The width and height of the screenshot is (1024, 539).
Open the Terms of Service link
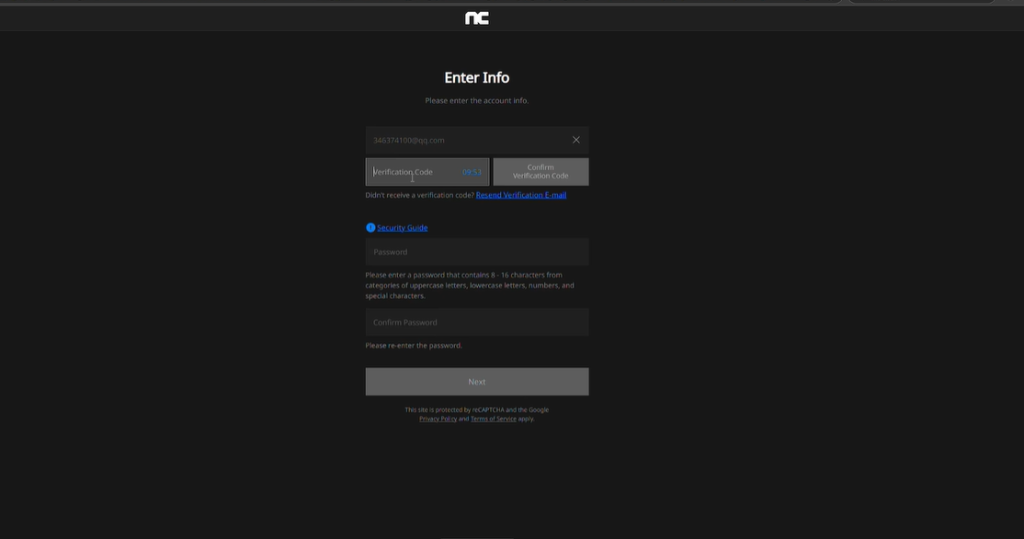pyautogui.click(x=493, y=419)
